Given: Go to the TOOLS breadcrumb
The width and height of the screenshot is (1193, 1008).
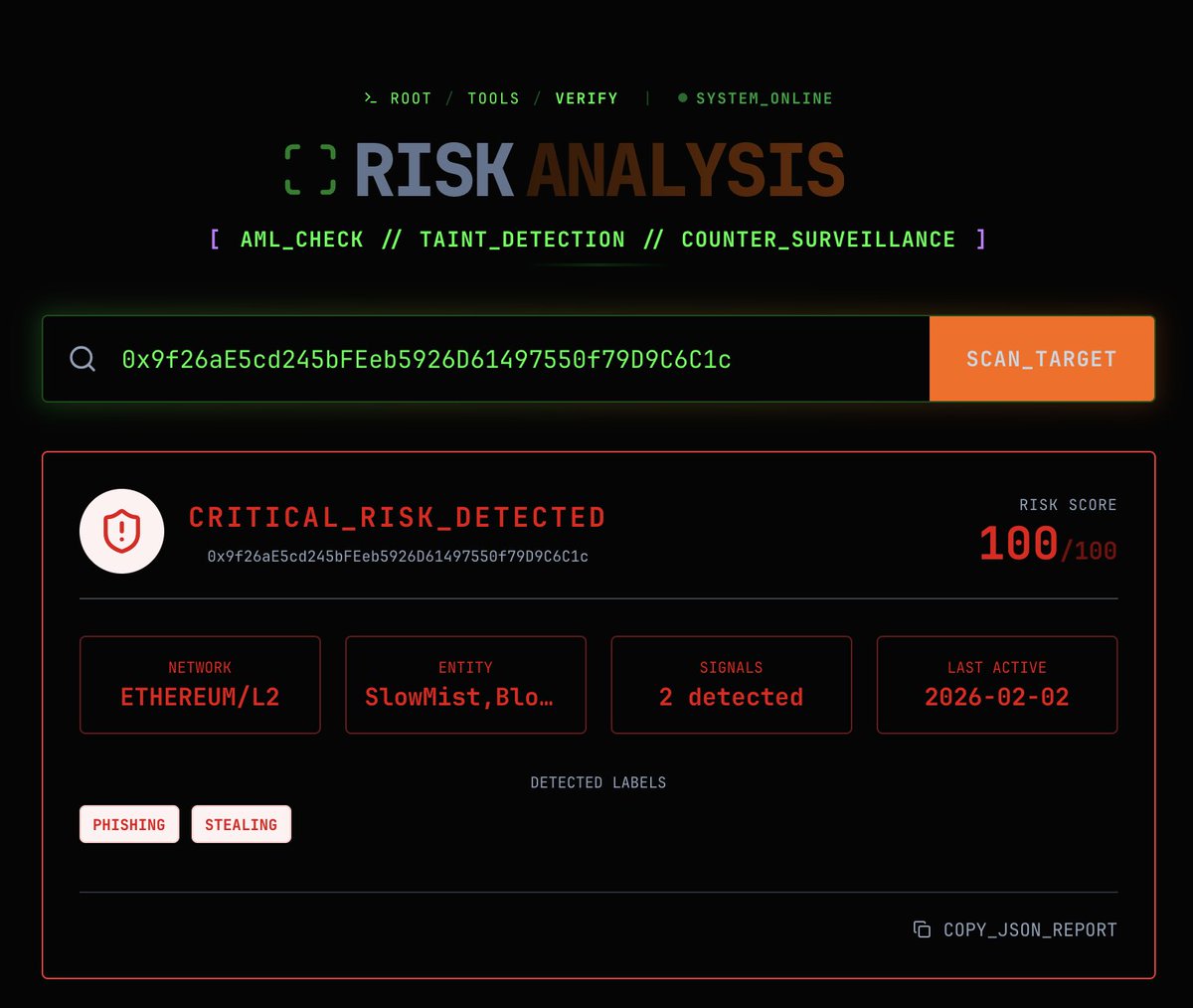Looking at the screenshot, I should (x=493, y=98).
